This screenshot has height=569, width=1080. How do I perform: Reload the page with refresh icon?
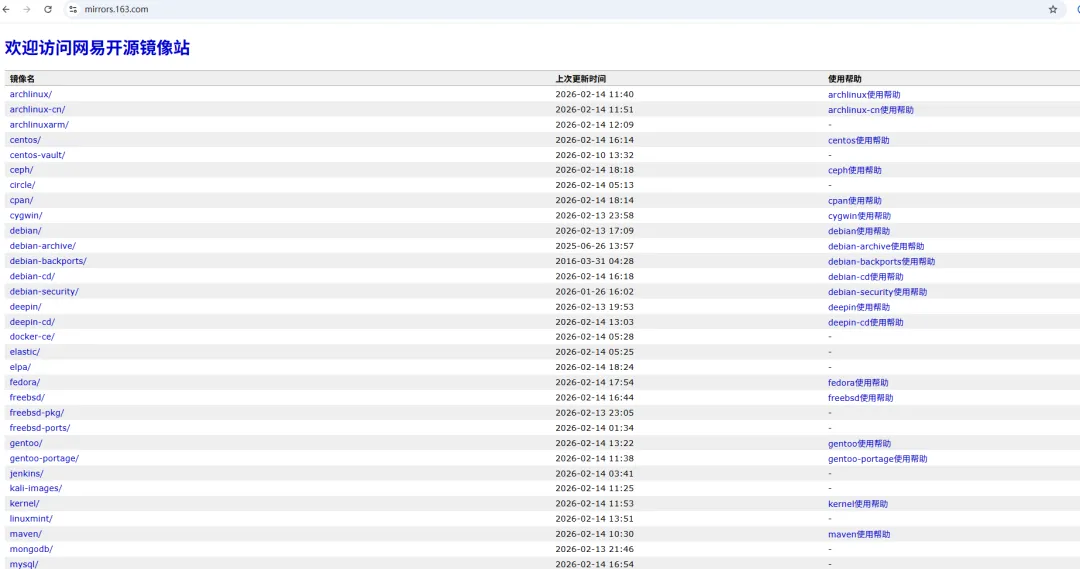coord(48,10)
